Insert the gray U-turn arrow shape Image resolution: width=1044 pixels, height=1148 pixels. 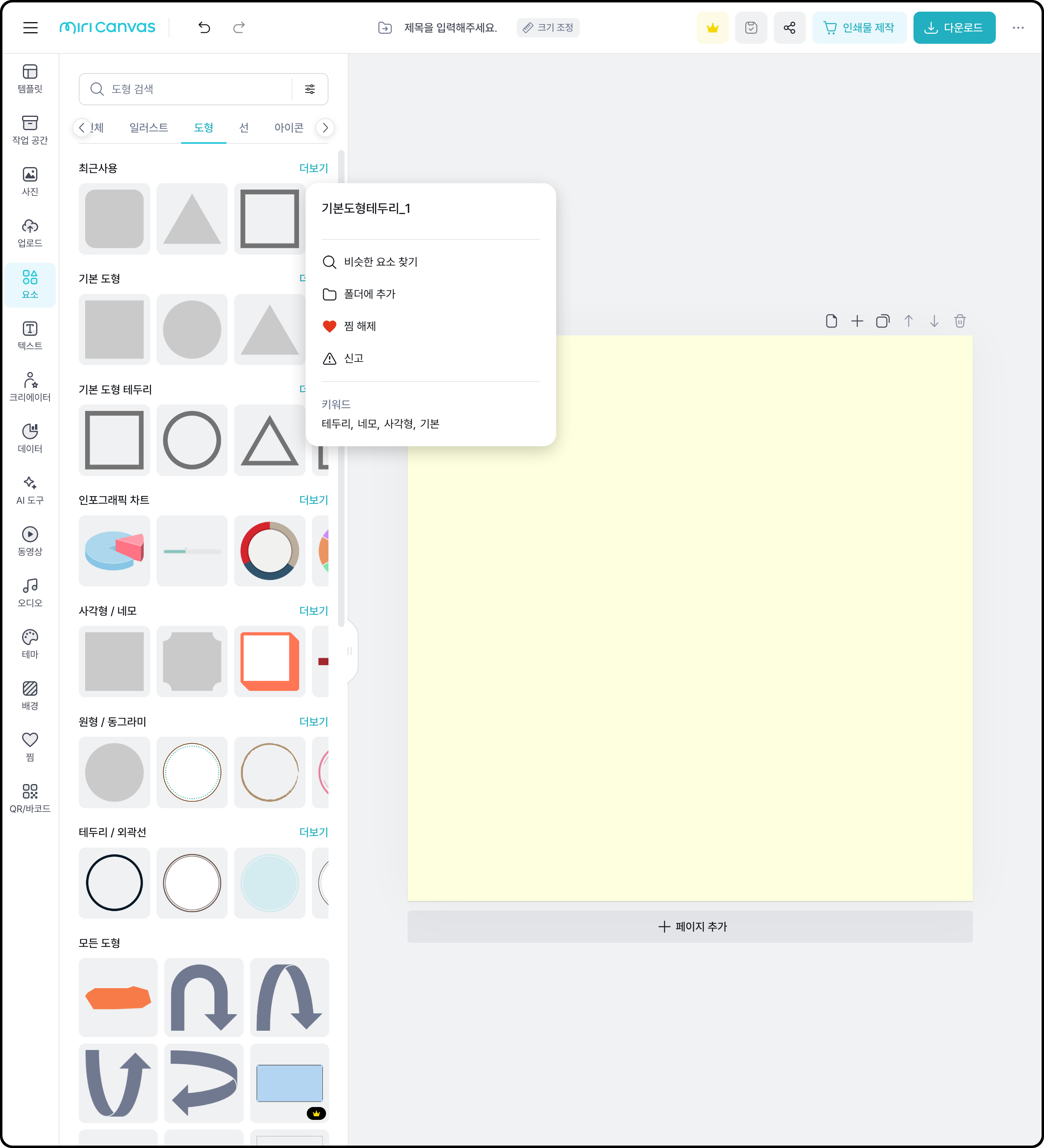[204, 998]
